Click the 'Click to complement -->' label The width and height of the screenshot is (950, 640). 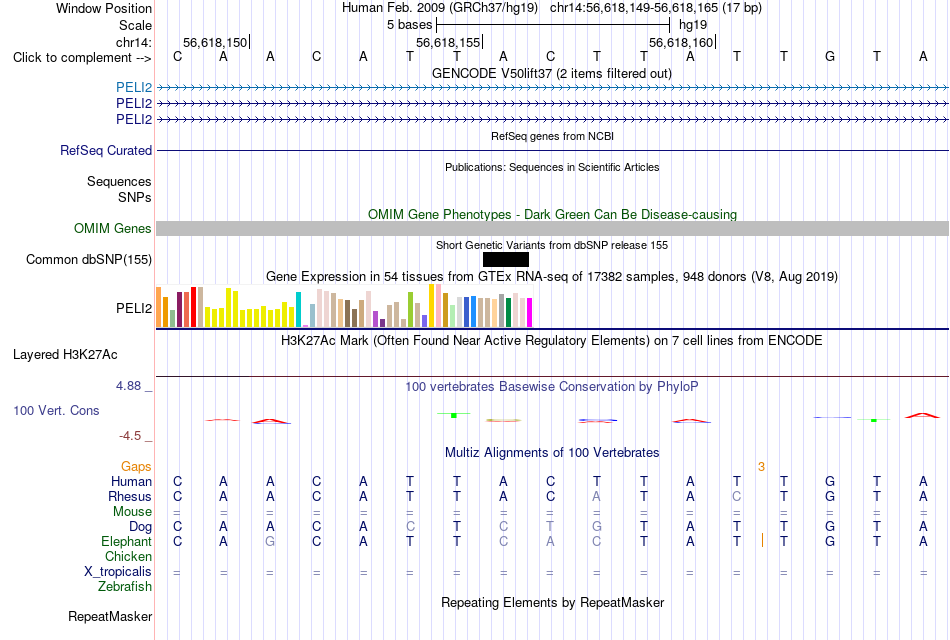(x=82, y=58)
